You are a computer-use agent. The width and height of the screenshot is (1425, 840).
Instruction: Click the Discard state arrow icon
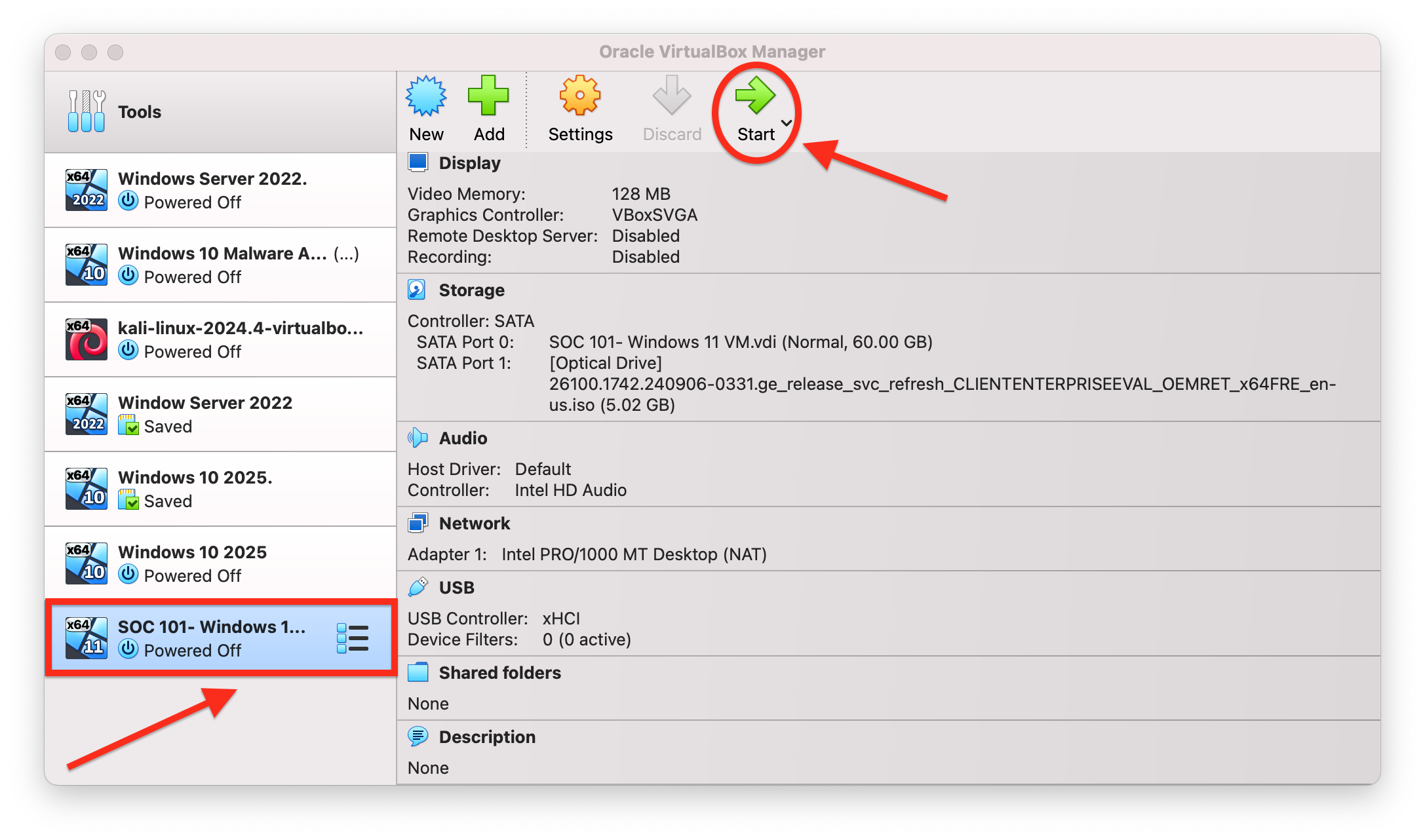672,96
